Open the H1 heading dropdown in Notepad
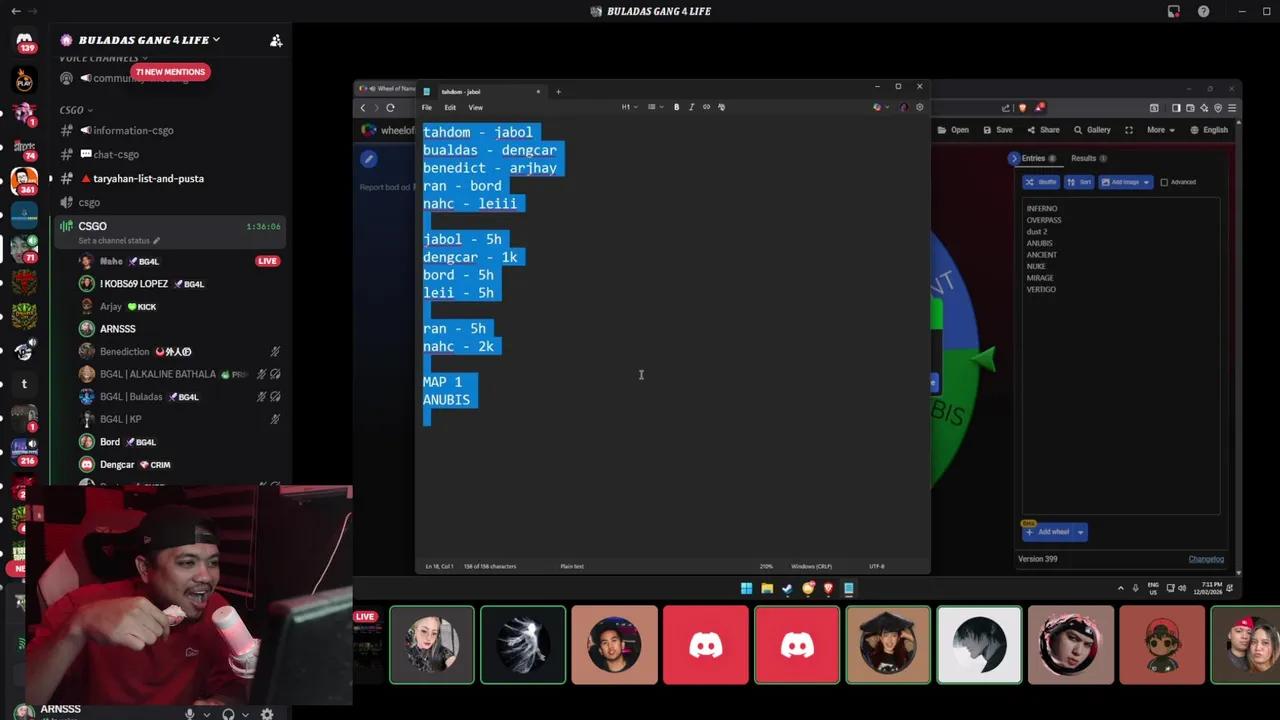This screenshot has width=1280, height=720. [x=628, y=107]
